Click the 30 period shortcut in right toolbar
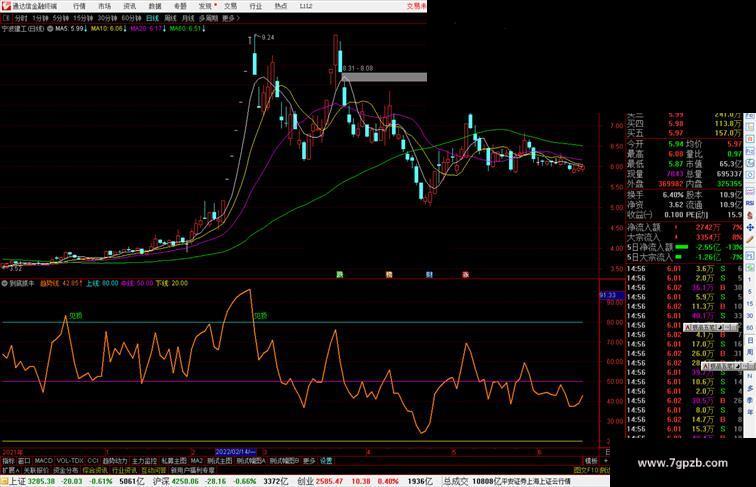This screenshot has width=756, height=487. coord(750,316)
